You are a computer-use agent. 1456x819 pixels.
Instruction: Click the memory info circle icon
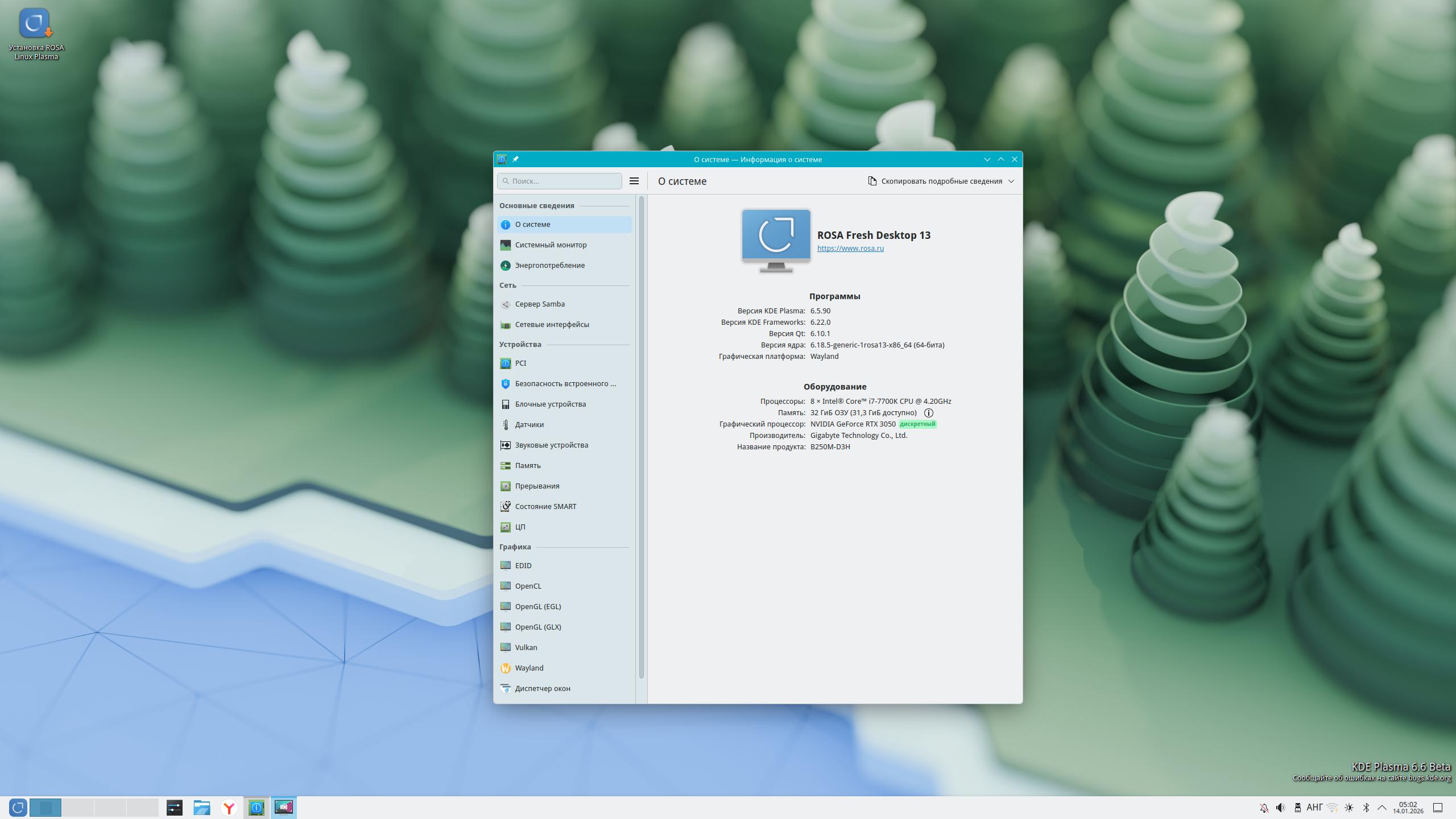click(928, 413)
